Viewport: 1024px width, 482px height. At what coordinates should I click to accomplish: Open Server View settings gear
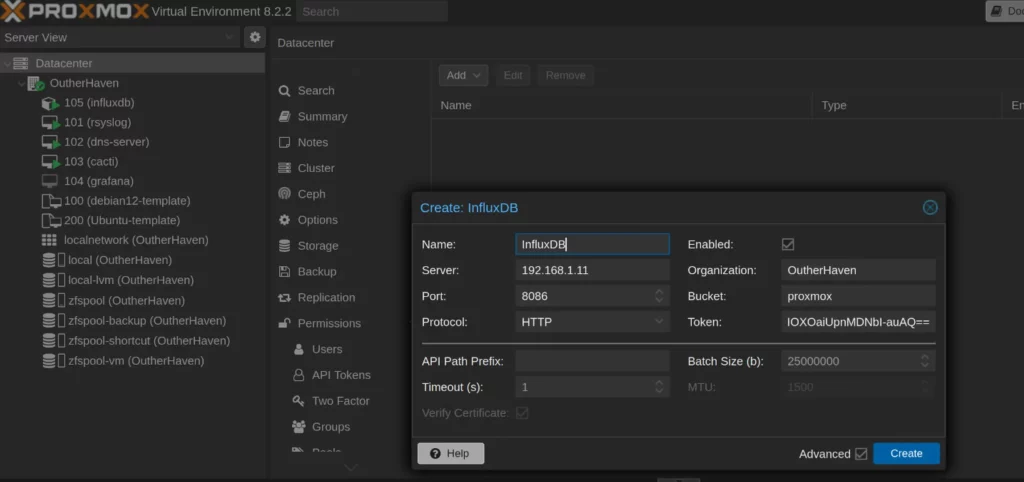255,37
